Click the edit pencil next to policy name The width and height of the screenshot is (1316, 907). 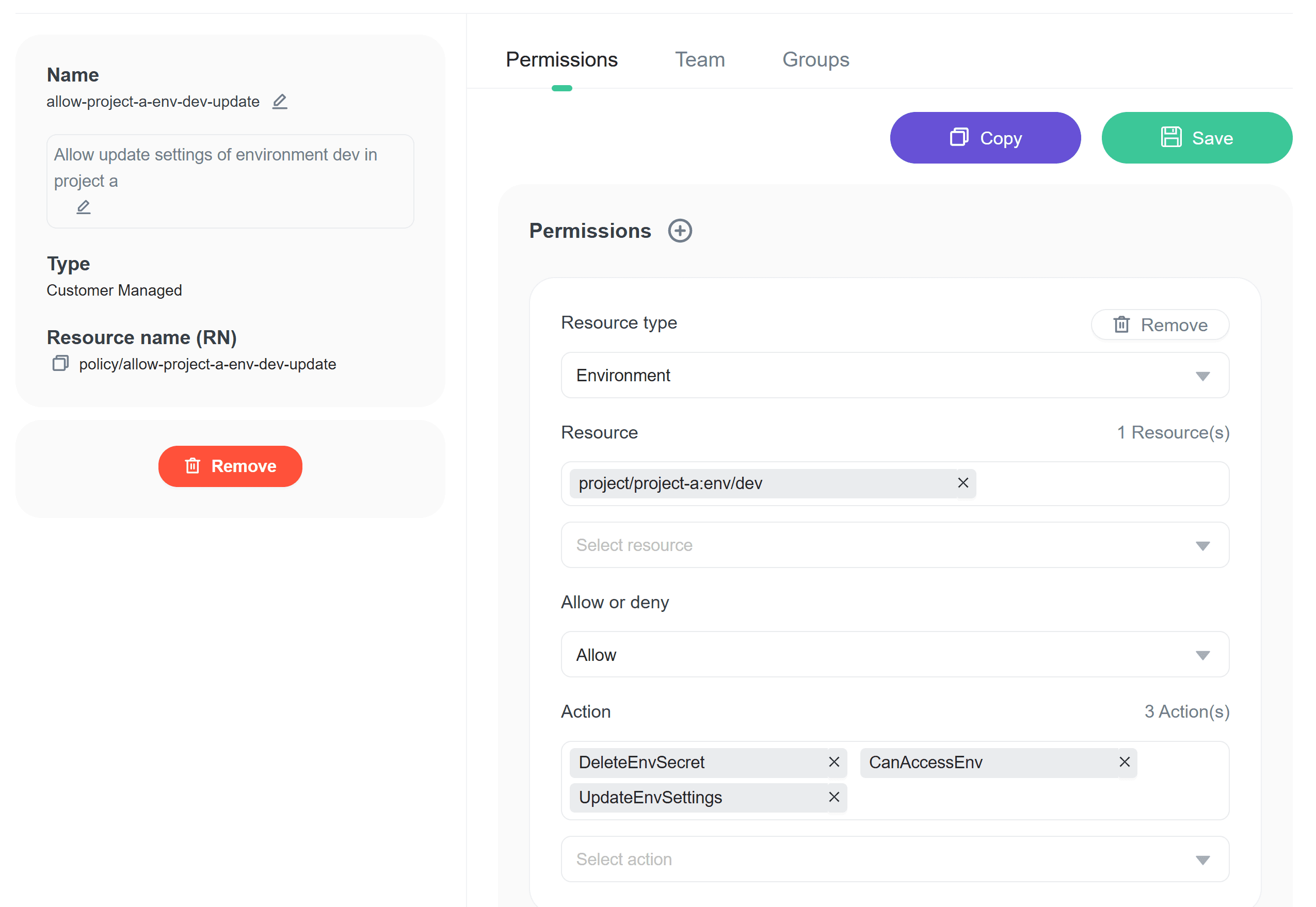[x=279, y=102]
